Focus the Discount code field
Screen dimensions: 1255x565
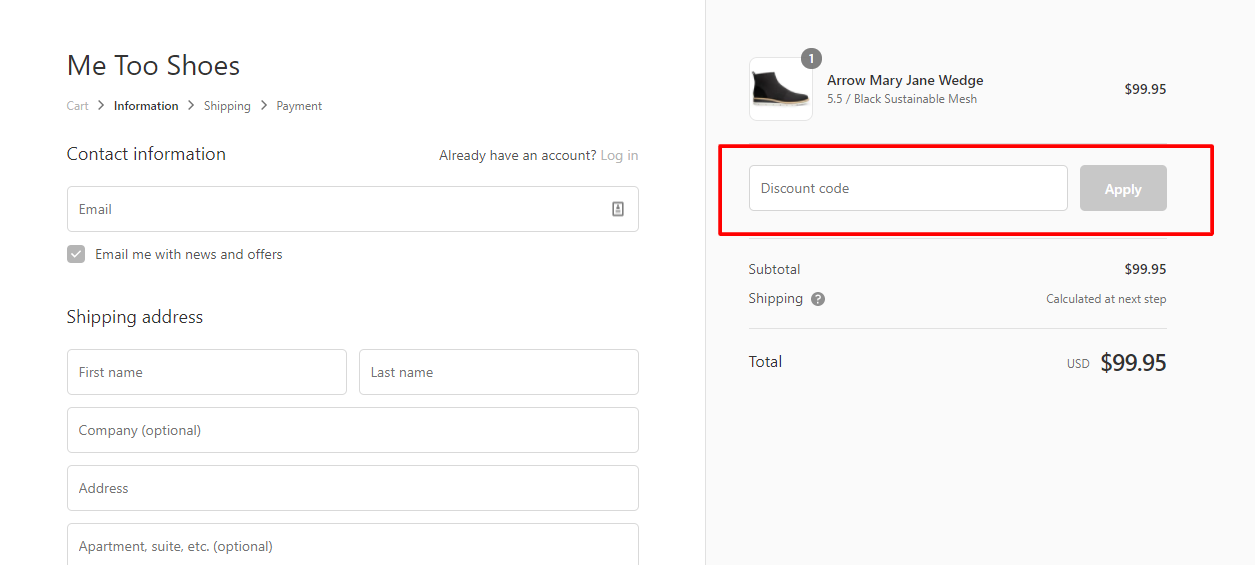click(x=908, y=188)
